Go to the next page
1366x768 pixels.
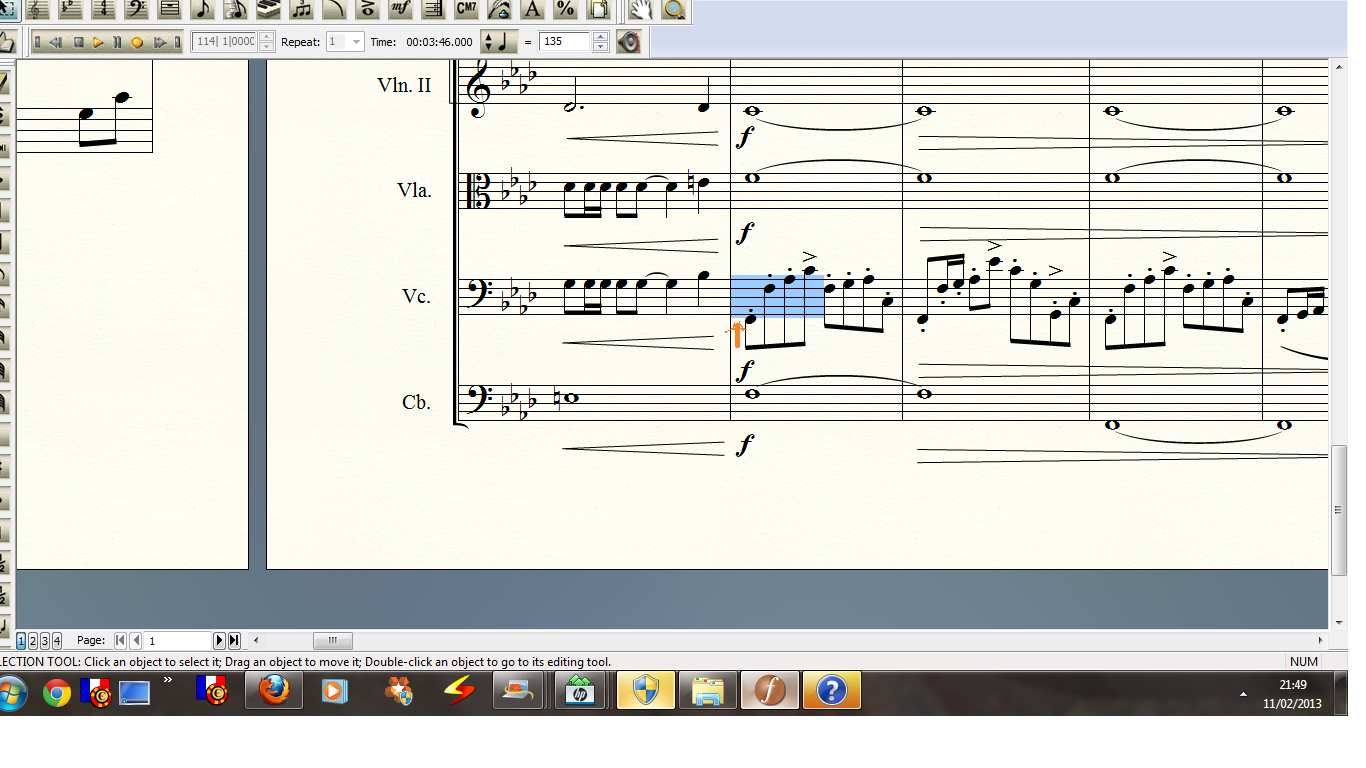[220, 640]
